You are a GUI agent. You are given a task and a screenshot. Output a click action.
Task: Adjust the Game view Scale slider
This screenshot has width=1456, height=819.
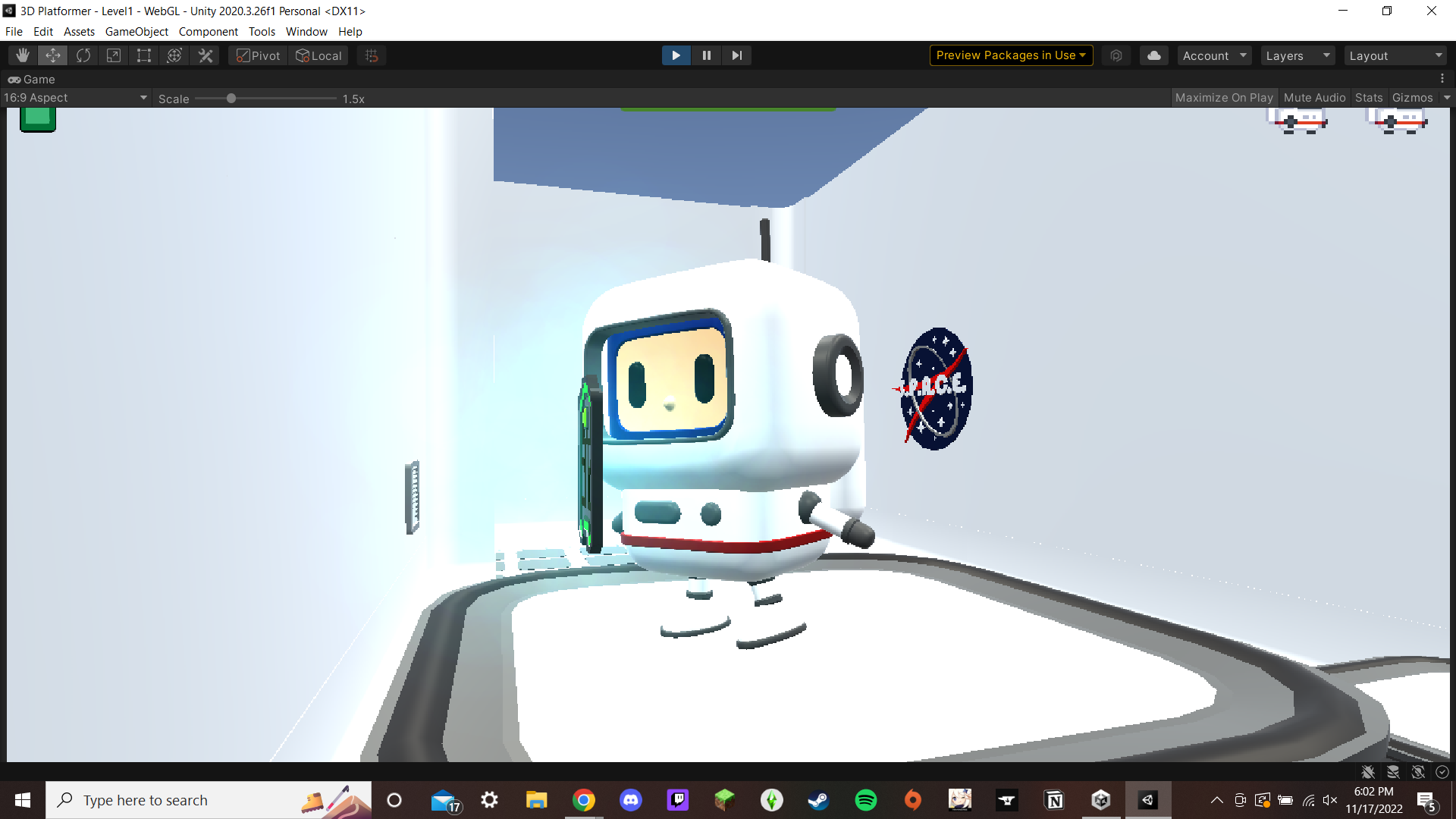[231, 97]
